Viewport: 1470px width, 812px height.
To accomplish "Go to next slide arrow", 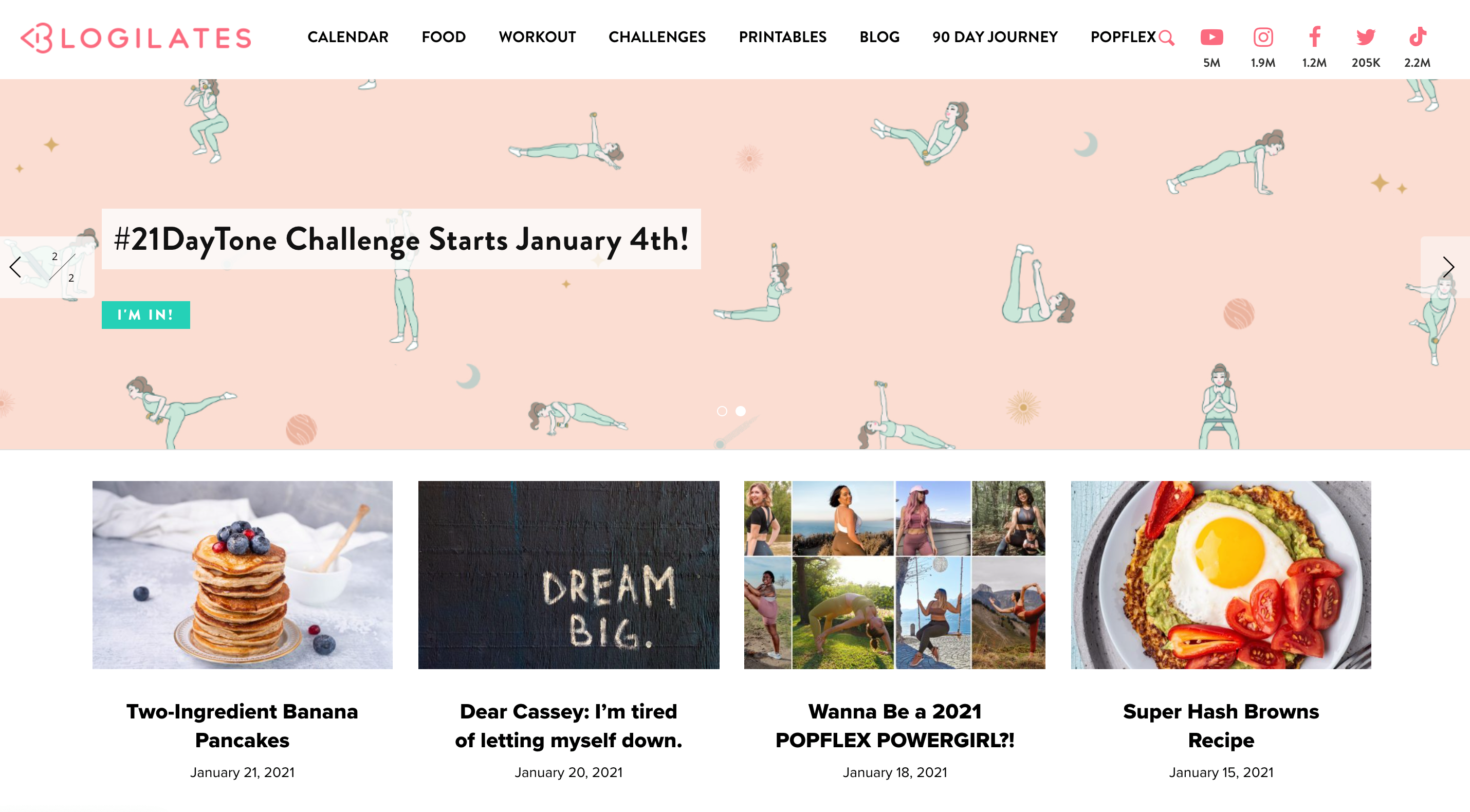I will click(x=1448, y=267).
